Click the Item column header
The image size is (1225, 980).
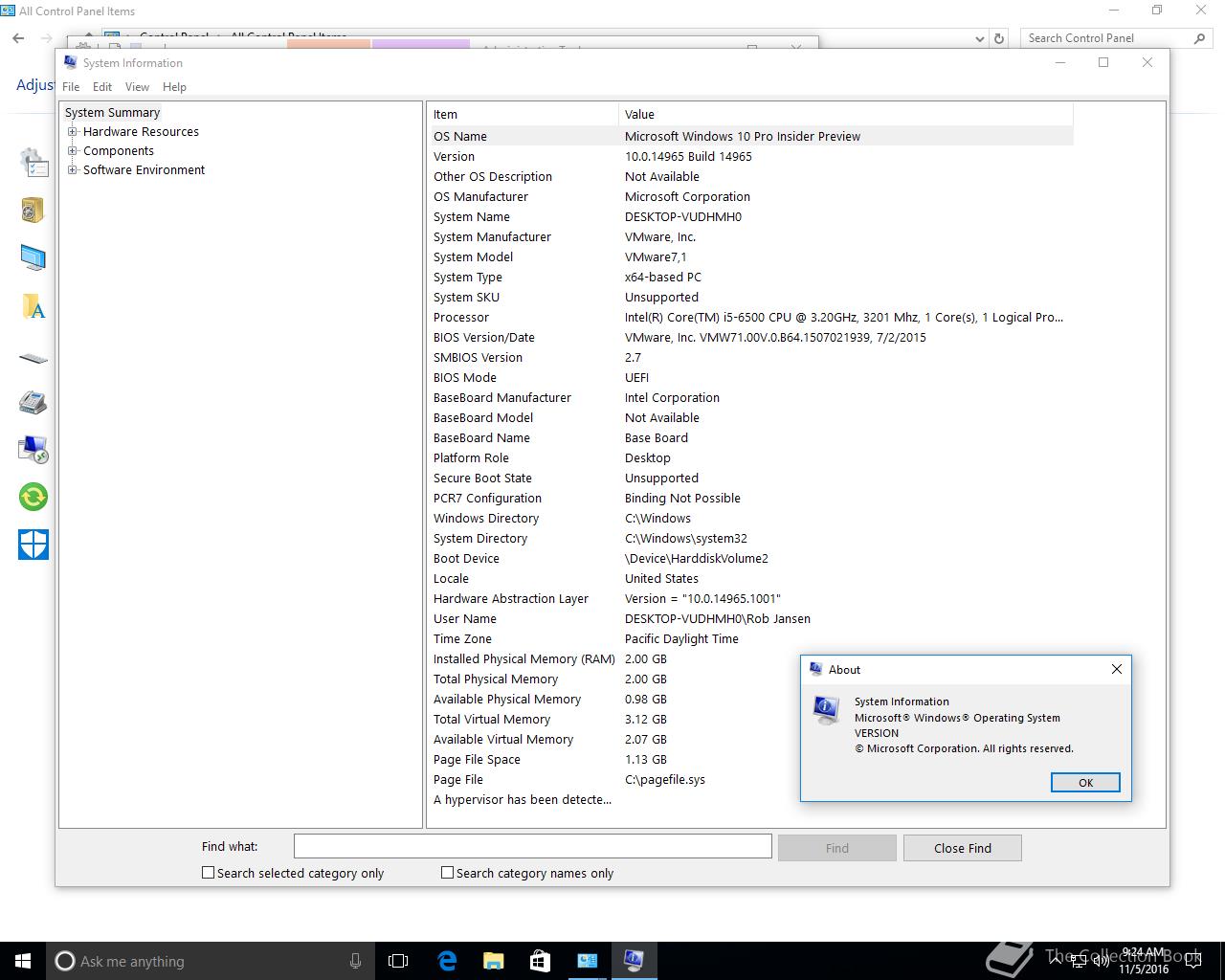523,114
